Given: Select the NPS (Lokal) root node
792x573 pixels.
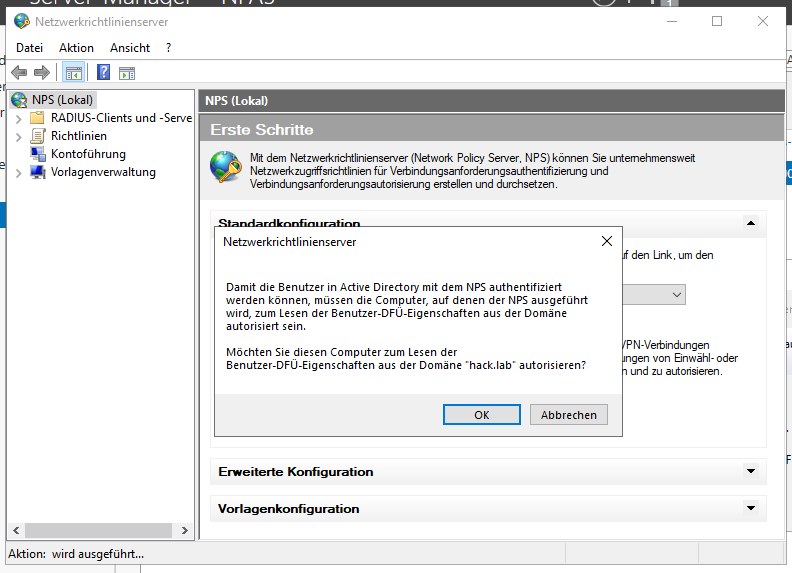Looking at the screenshot, I should click(61, 100).
